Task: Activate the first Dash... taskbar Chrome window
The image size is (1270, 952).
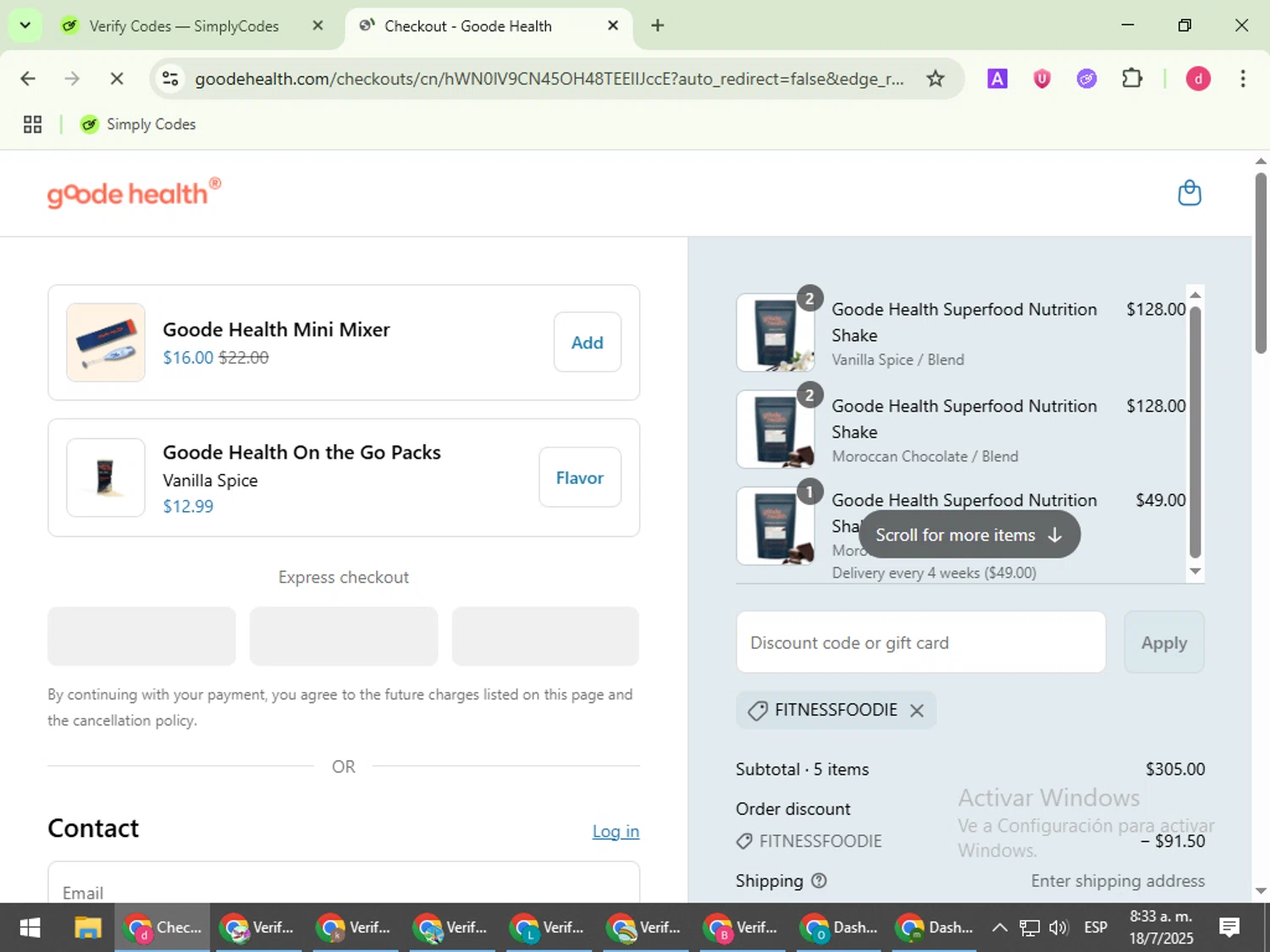Action: click(x=839, y=927)
